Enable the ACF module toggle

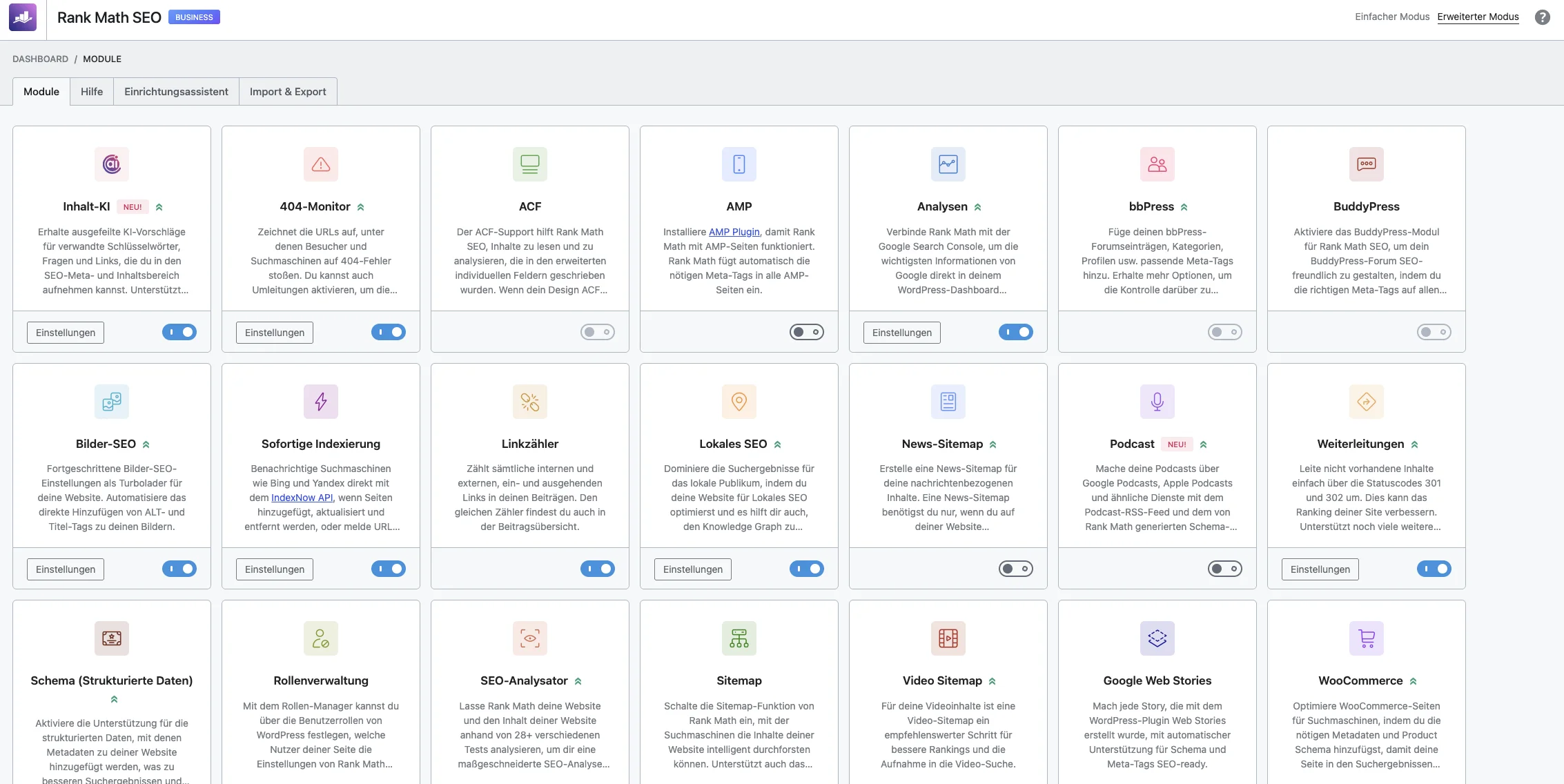click(598, 332)
